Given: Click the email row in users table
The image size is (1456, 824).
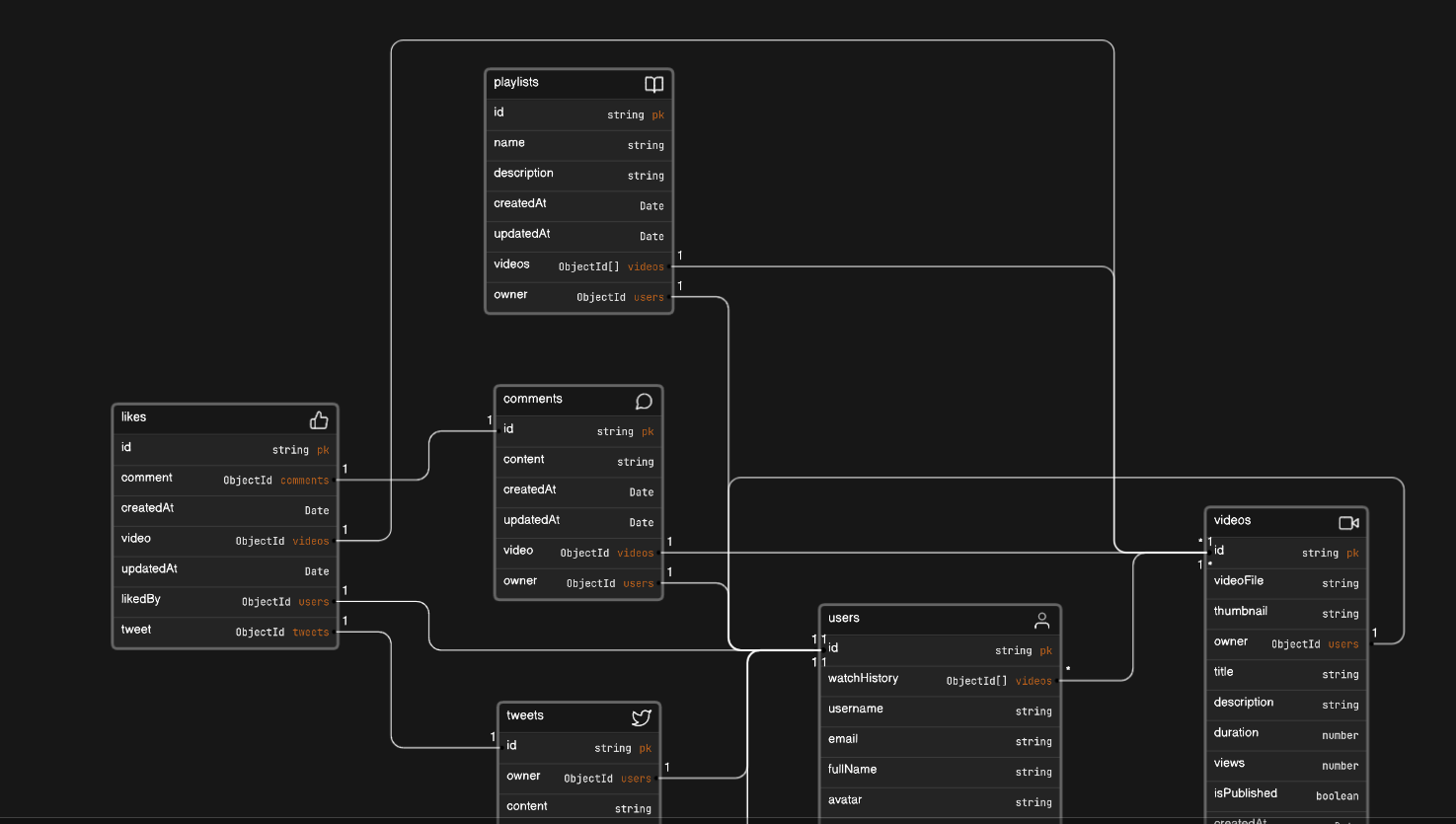Looking at the screenshot, I should tap(940, 741).
